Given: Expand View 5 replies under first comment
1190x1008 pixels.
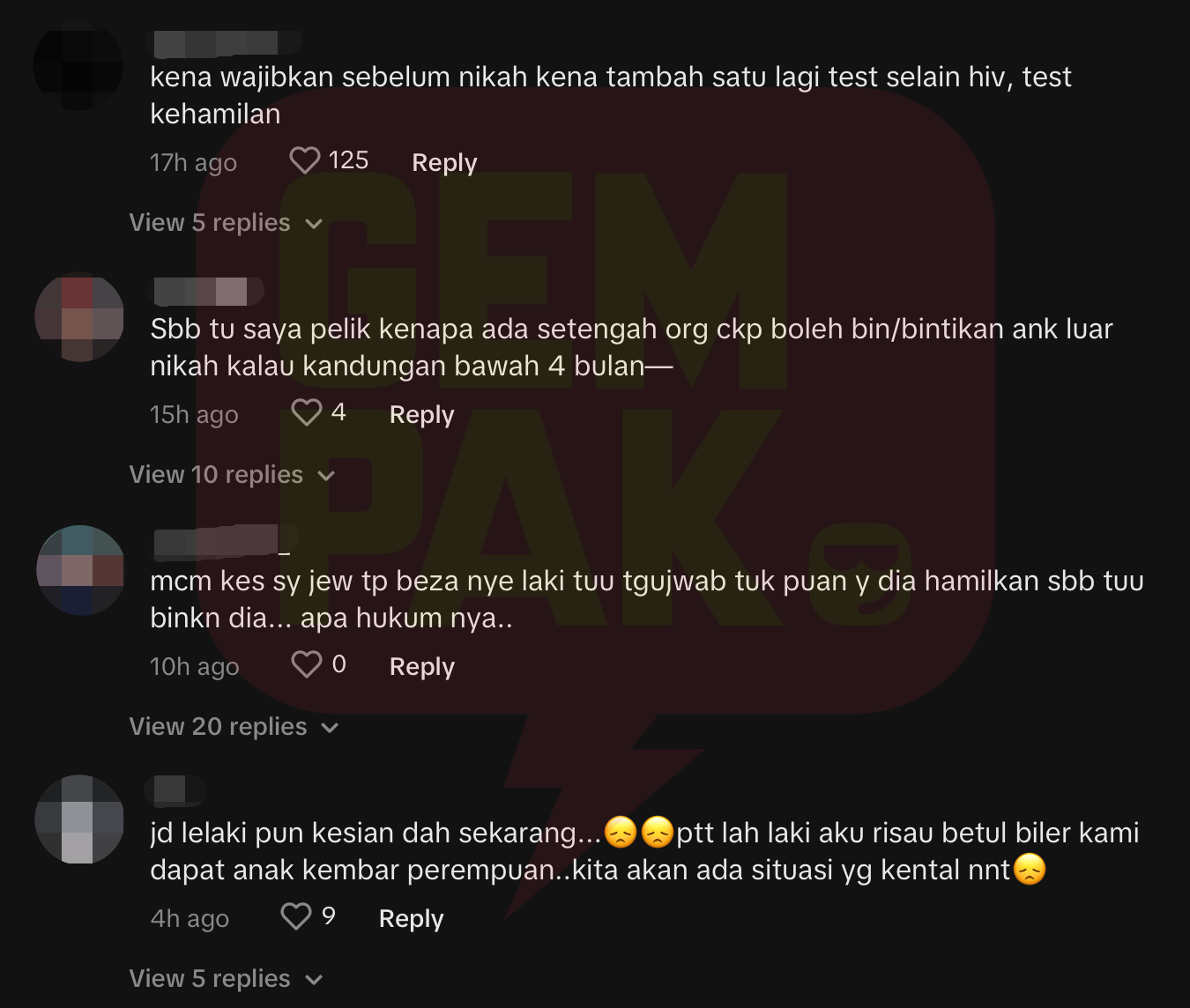Looking at the screenshot, I should [x=226, y=223].
